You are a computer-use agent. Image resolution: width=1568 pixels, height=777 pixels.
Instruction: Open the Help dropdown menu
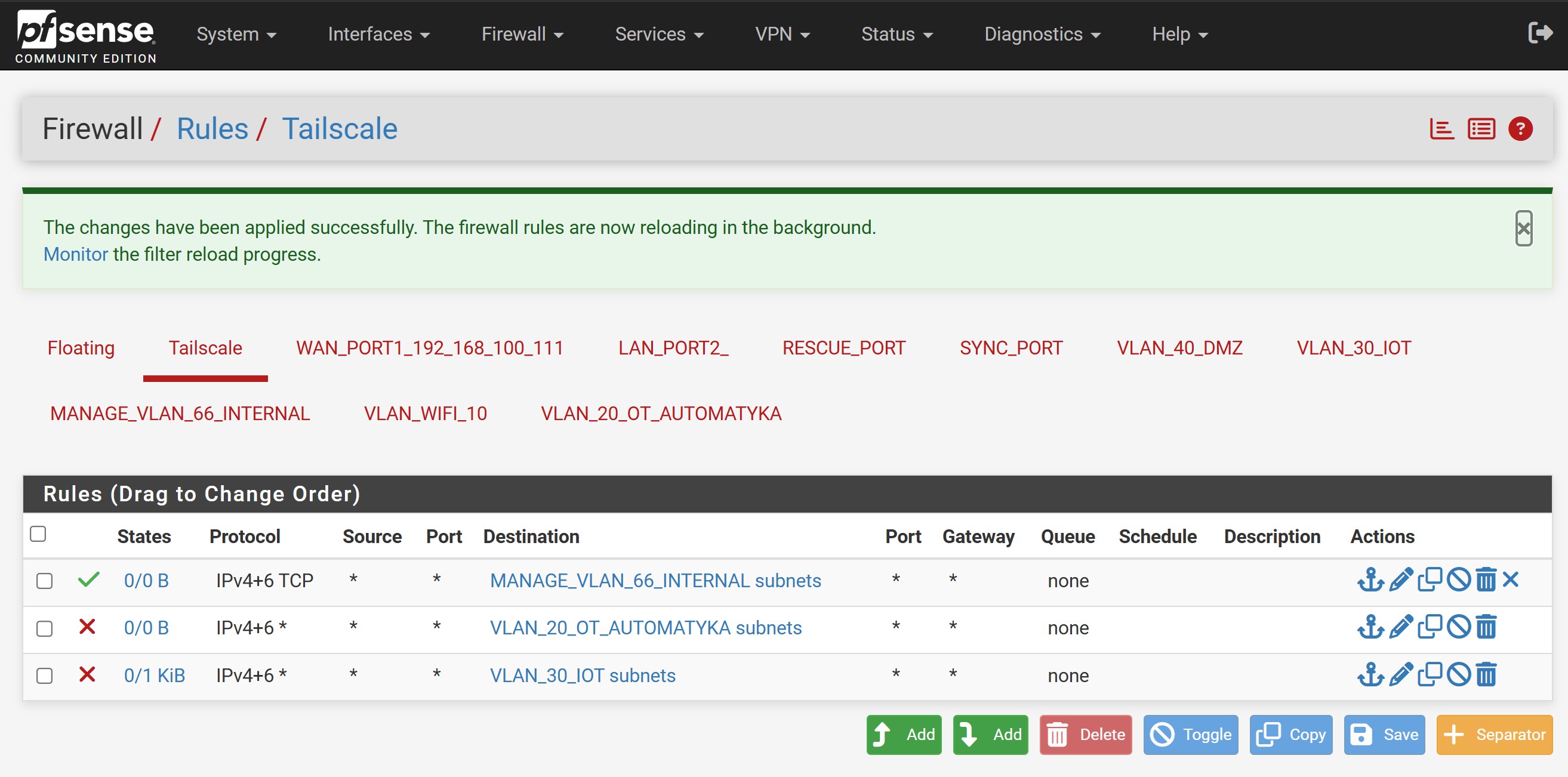(1179, 34)
